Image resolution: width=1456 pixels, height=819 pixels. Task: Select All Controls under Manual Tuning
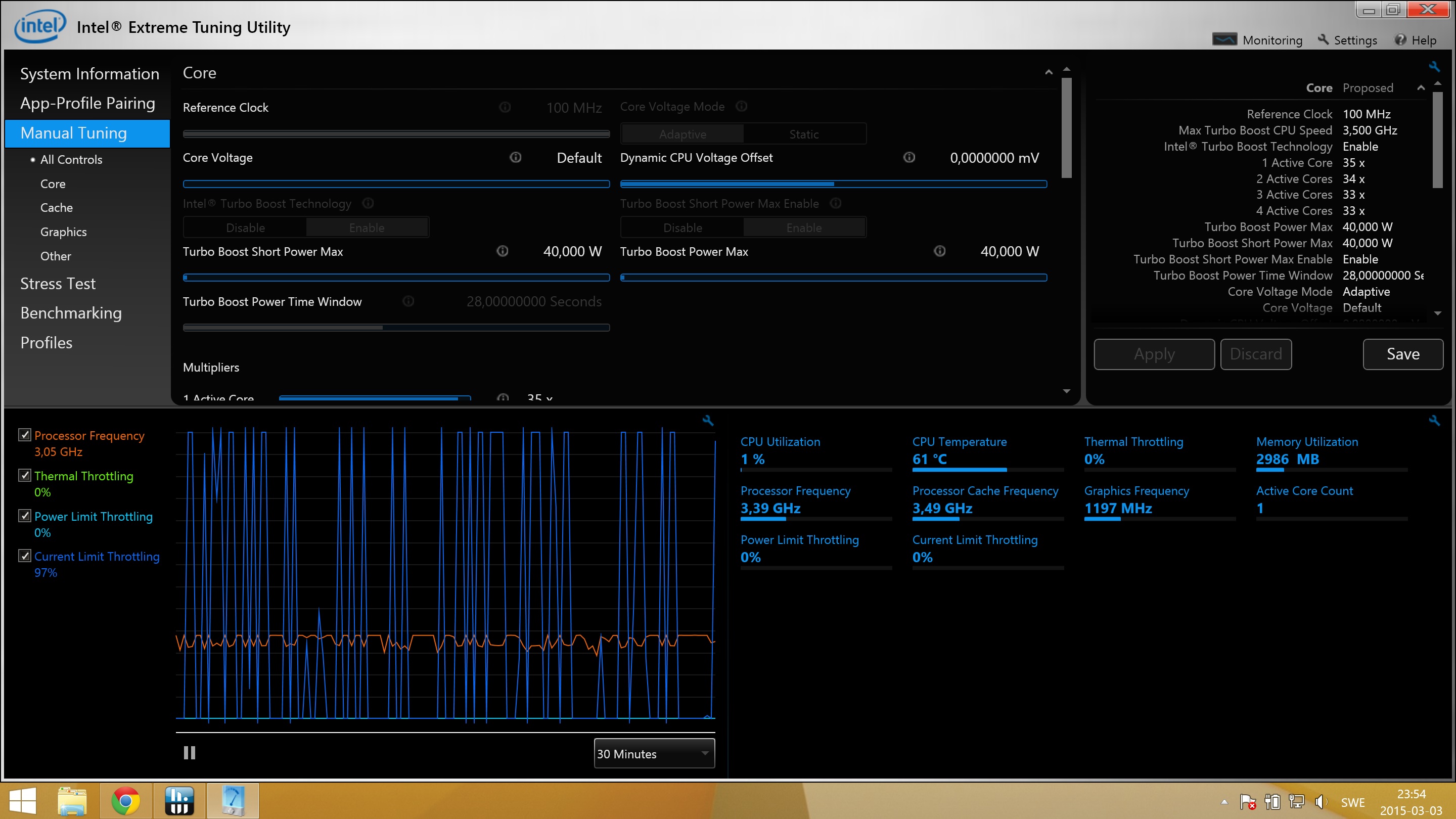pos(71,159)
